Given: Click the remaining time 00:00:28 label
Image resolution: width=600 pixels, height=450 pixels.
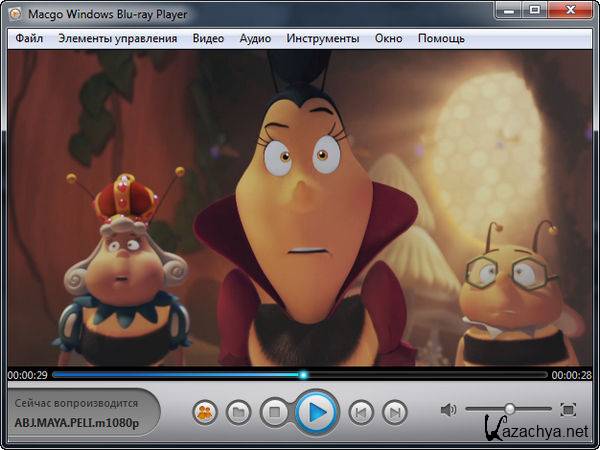Looking at the screenshot, I should (x=572, y=375).
